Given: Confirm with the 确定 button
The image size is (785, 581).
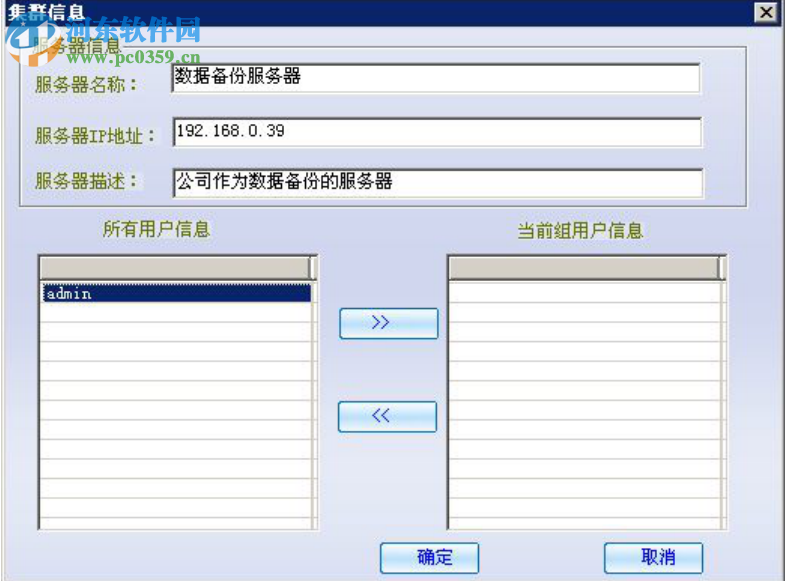Looking at the screenshot, I should coord(430,557).
